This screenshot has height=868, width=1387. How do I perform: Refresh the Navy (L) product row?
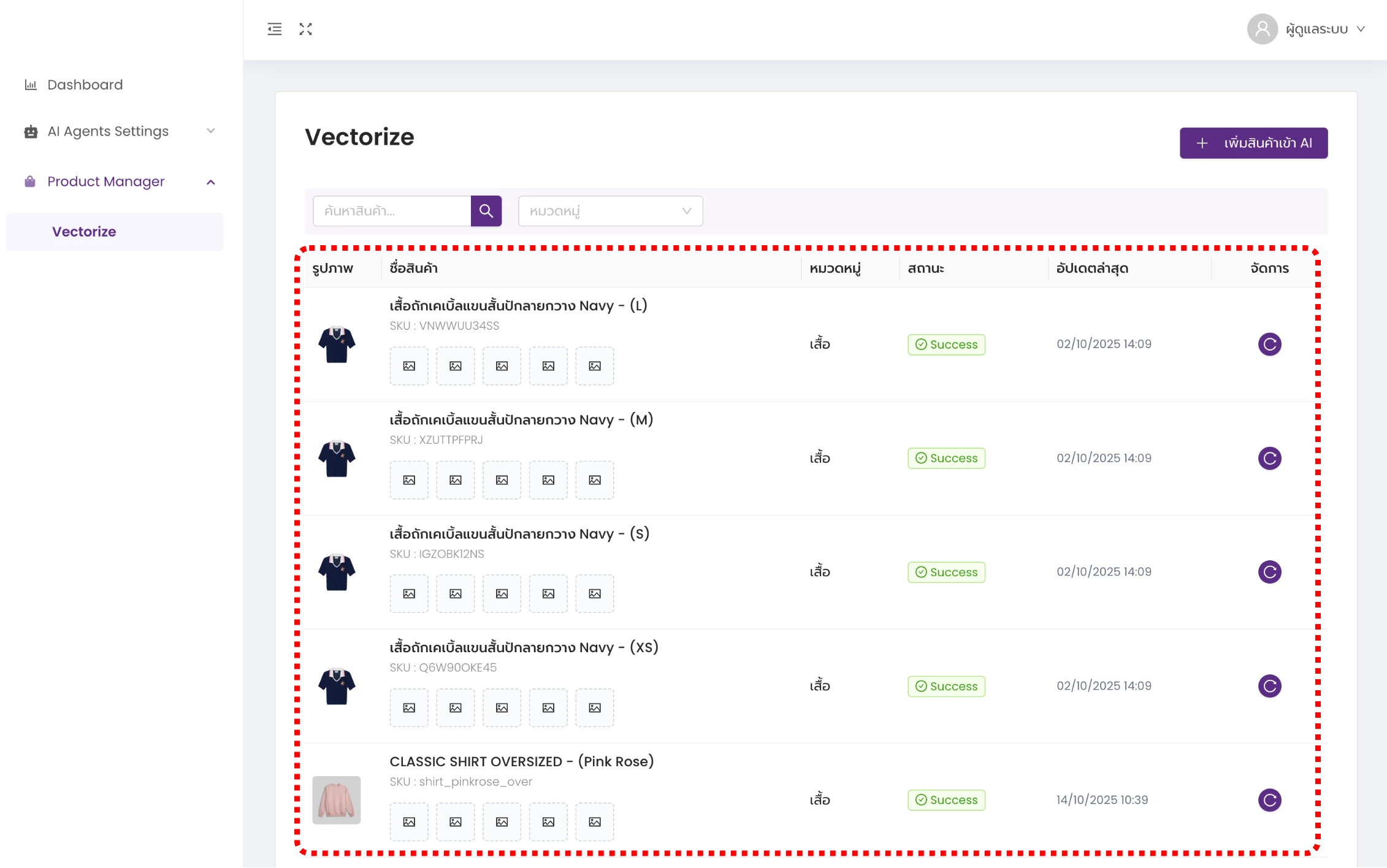pos(1269,344)
